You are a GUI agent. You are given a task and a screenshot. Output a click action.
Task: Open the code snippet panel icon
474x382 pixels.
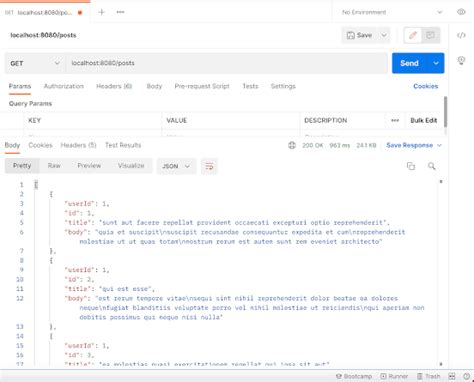461,35
